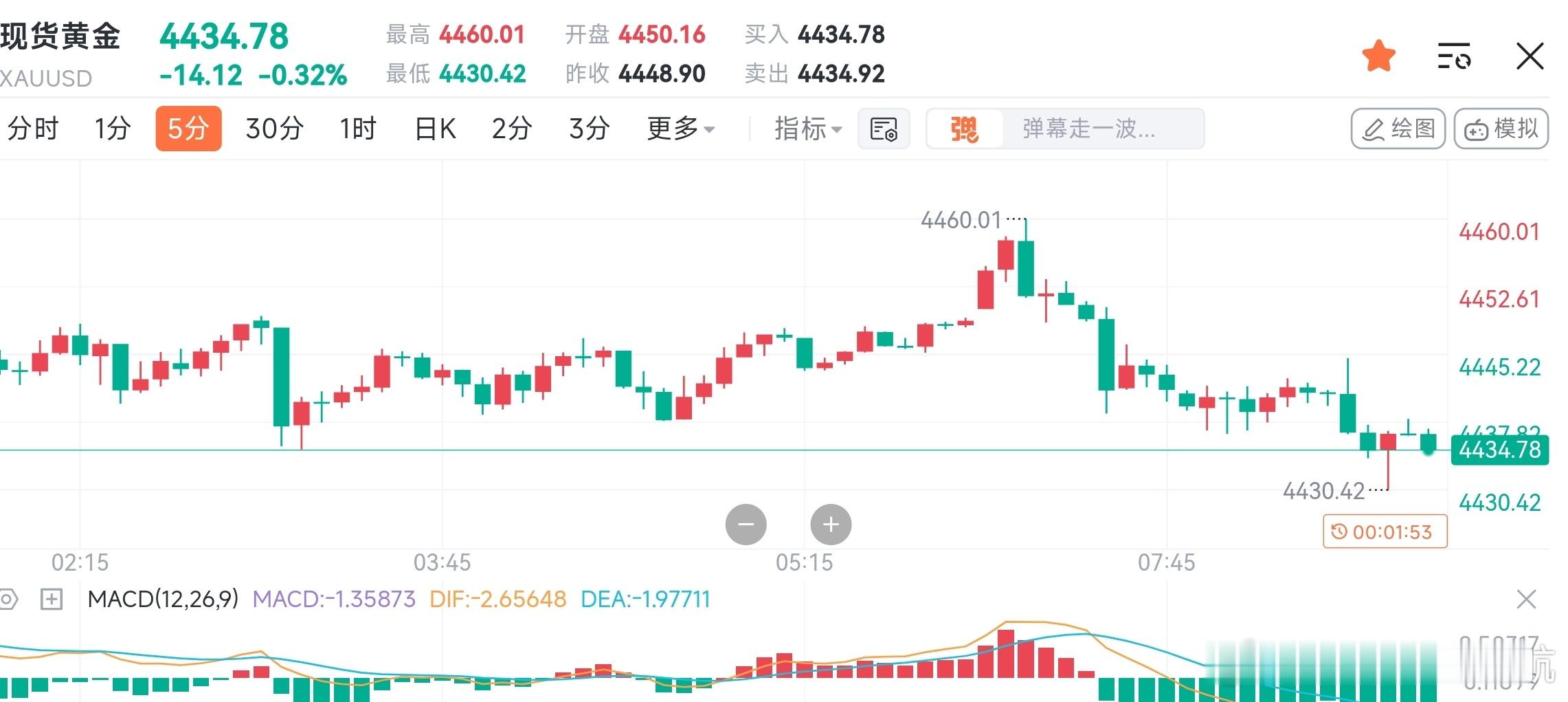Add an indicator with the plus icon

pyautogui.click(x=52, y=600)
